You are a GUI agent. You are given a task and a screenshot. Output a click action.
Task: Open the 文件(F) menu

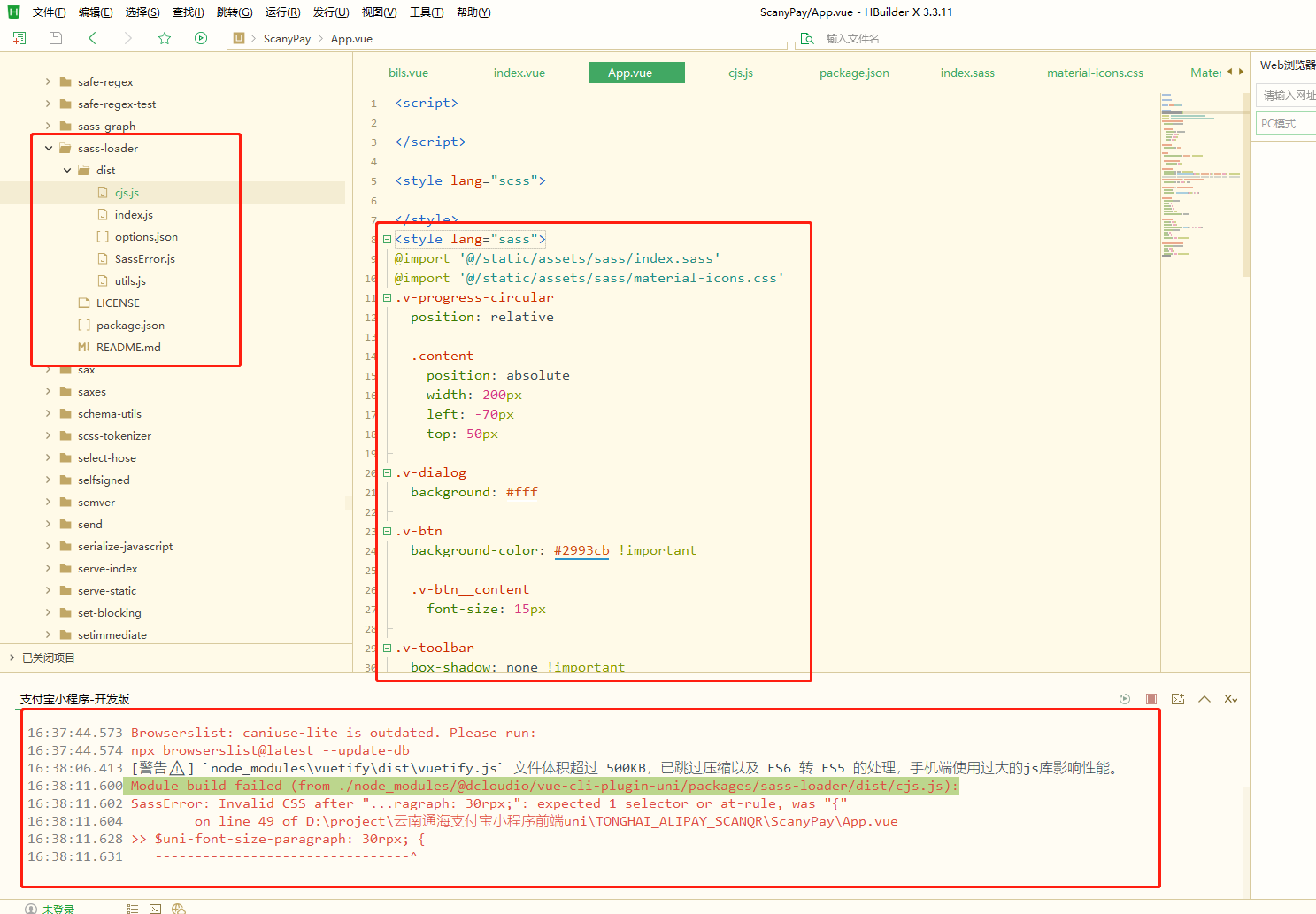[50, 12]
